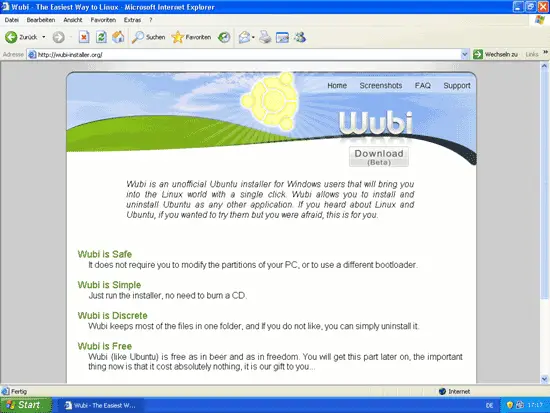Click the Mail envelope toolbar icon
The height and width of the screenshot is (413, 550).
point(244,37)
